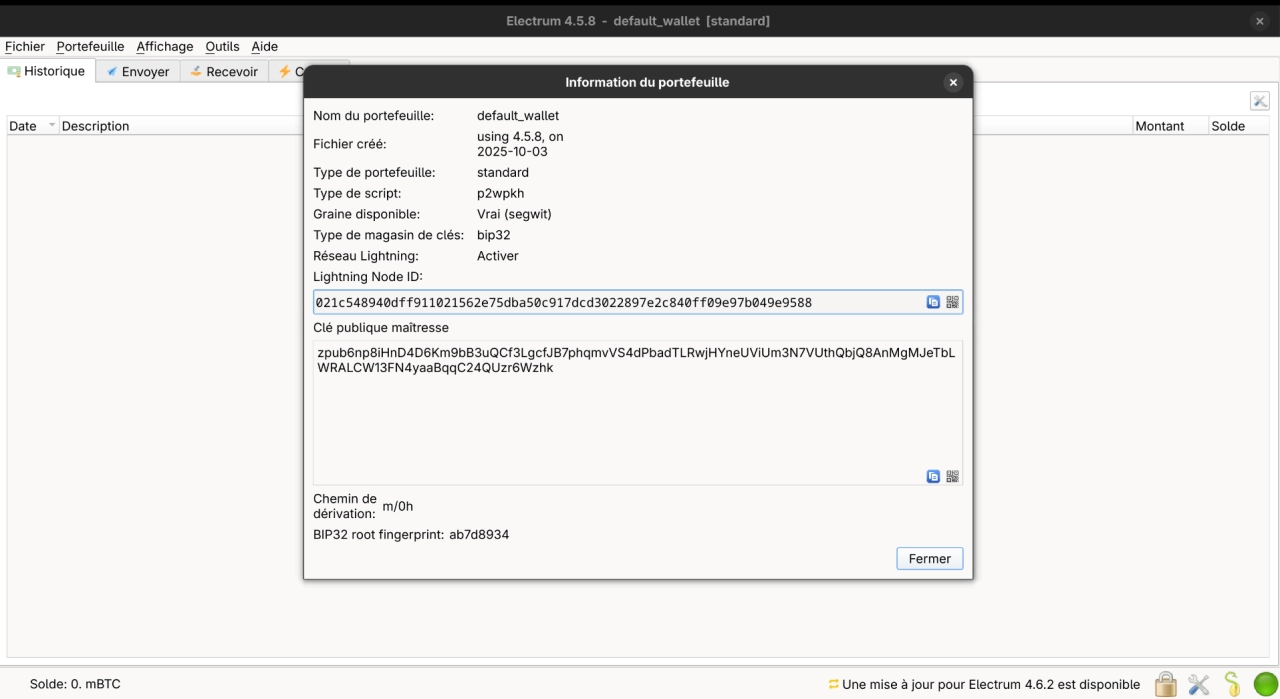The width and height of the screenshot is (1280, 699).
Task: Open preferences via the wrench-screwdriver status icon
Action: 1199,685
